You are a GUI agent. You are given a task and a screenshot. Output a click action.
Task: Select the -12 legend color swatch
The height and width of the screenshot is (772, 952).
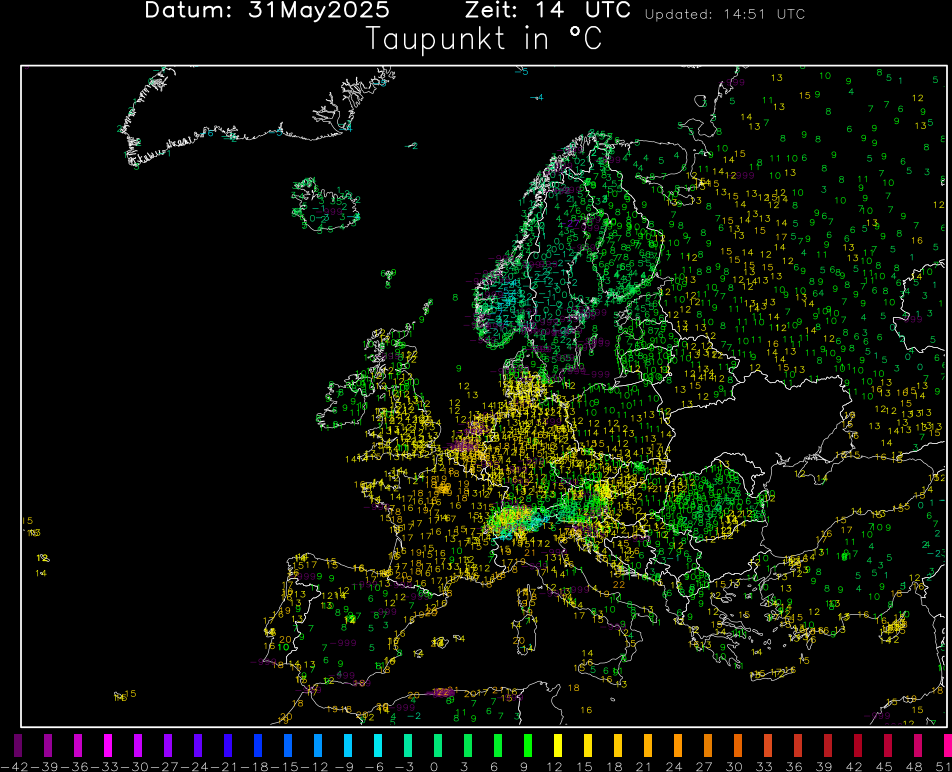(x=318, y=745)
